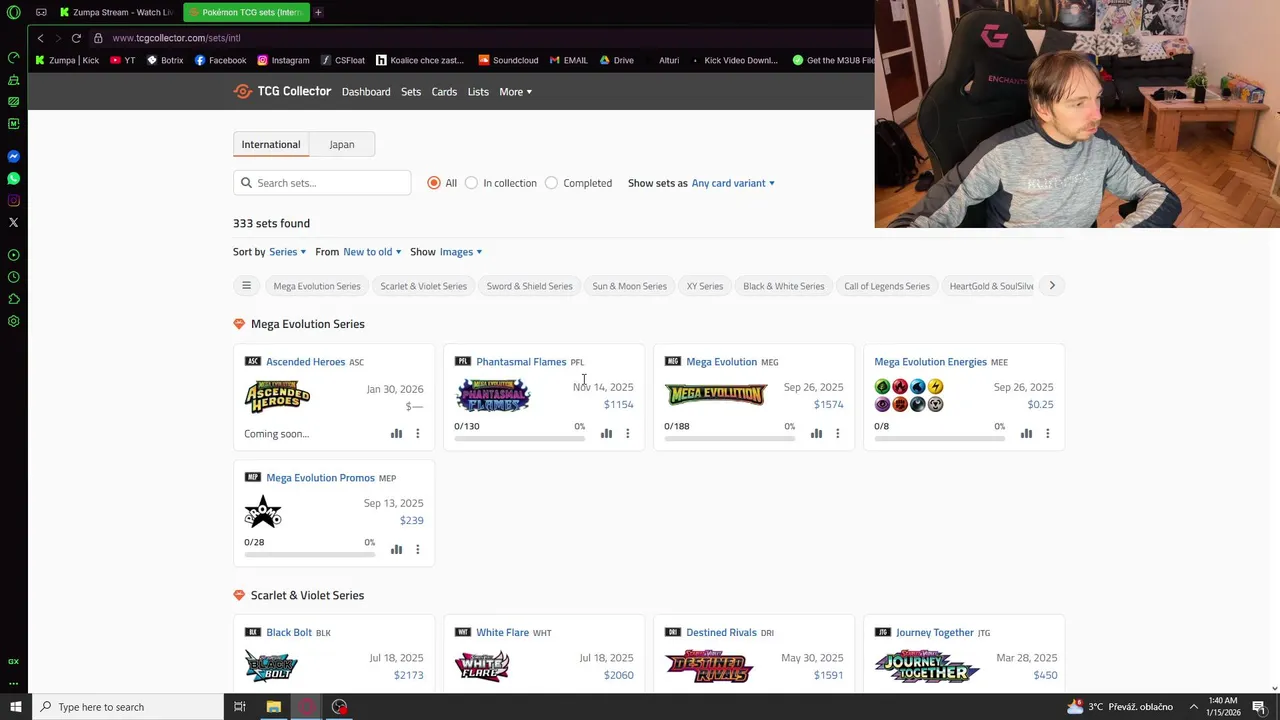Click the Opera GX logo menu

point(14,12)
